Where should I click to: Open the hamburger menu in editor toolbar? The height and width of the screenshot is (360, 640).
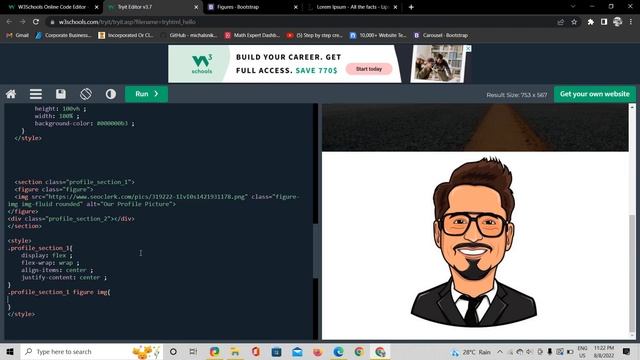tap(36, 94)
